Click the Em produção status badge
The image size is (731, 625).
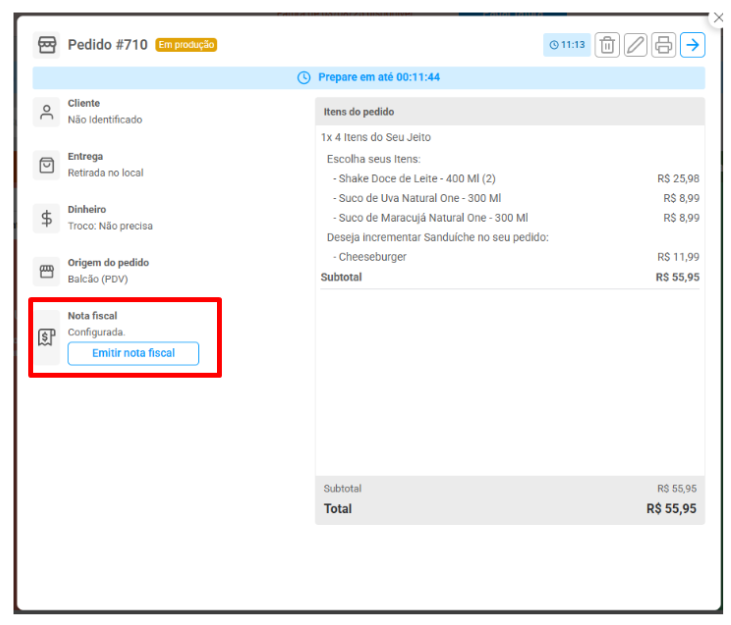[186, 45]
